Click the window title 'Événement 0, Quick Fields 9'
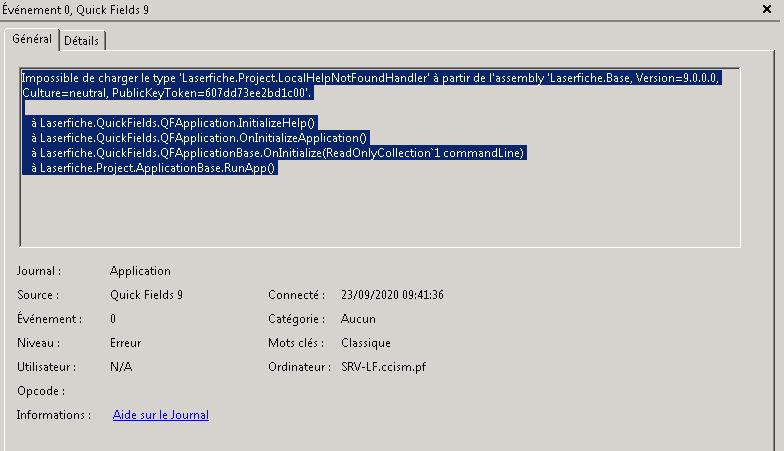 tap(76, 10)
